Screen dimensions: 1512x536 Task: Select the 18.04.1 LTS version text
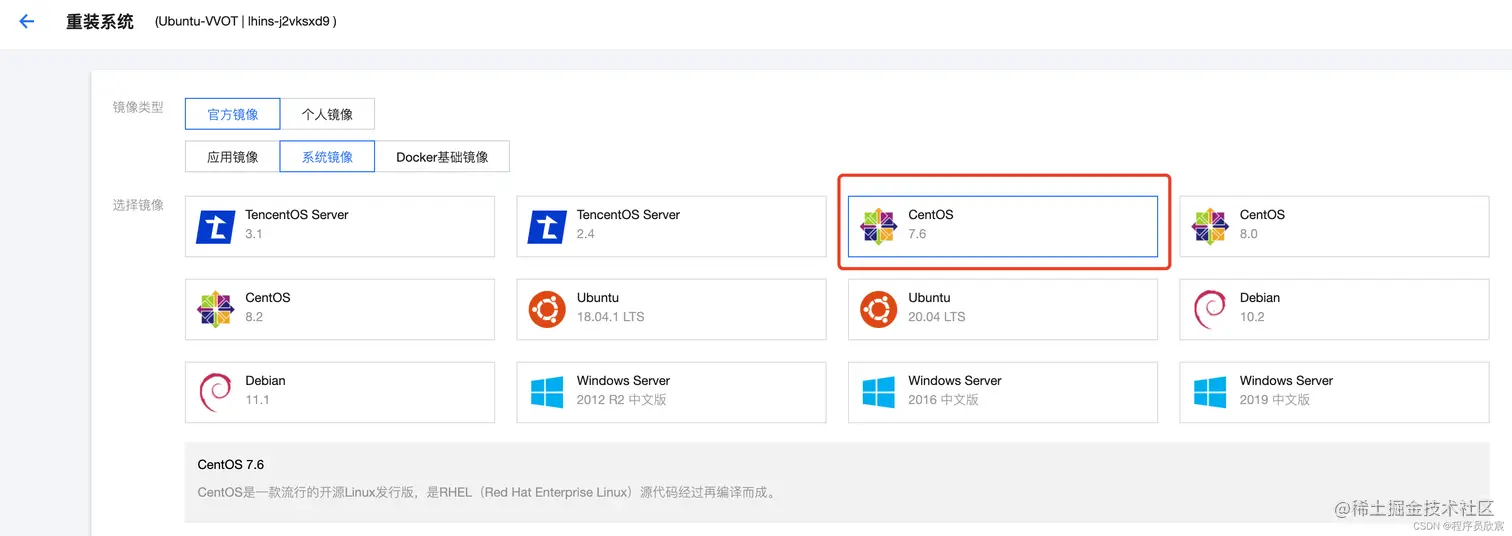point(611,317)
